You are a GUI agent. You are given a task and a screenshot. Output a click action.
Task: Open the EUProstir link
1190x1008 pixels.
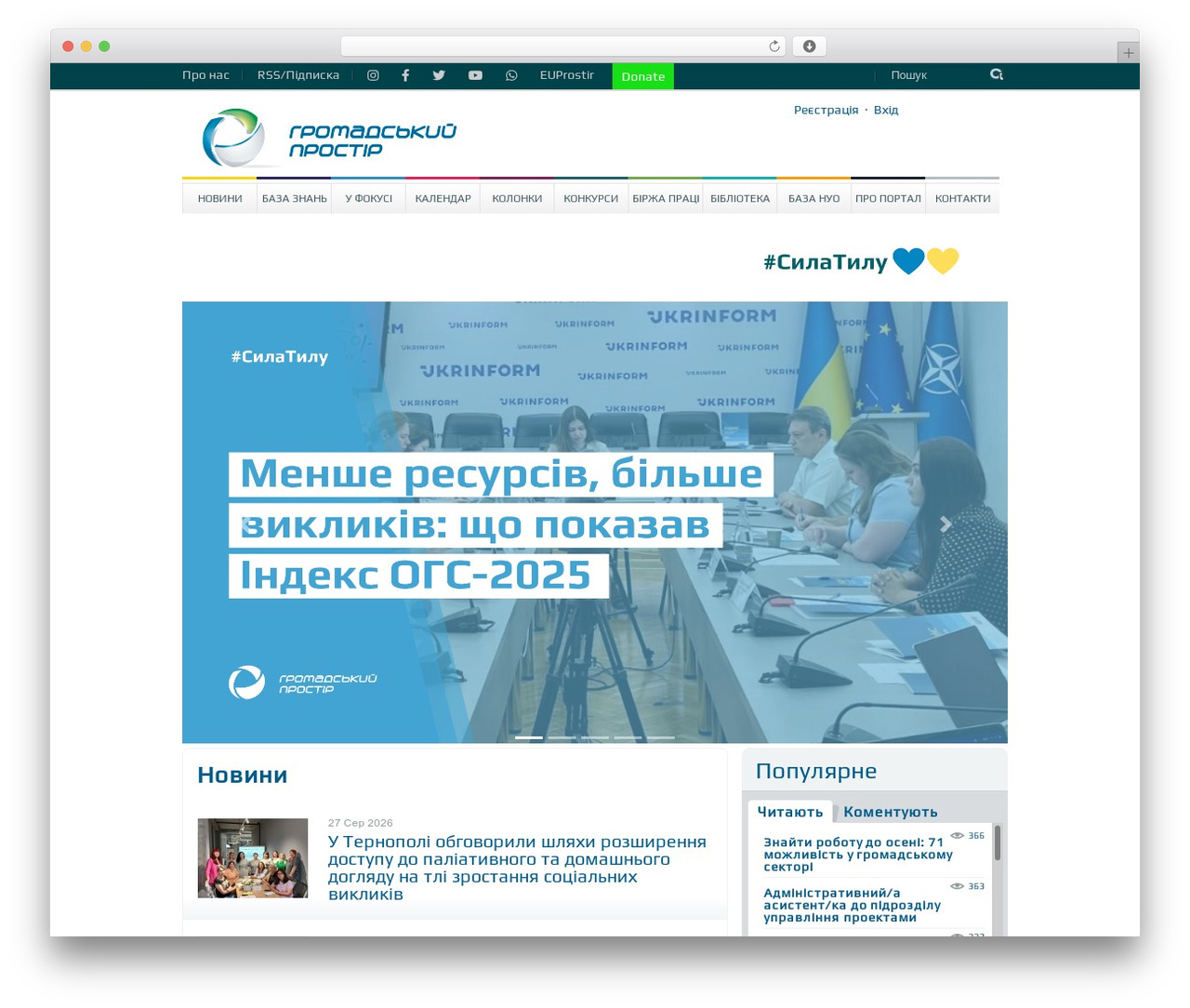point(567,75)
